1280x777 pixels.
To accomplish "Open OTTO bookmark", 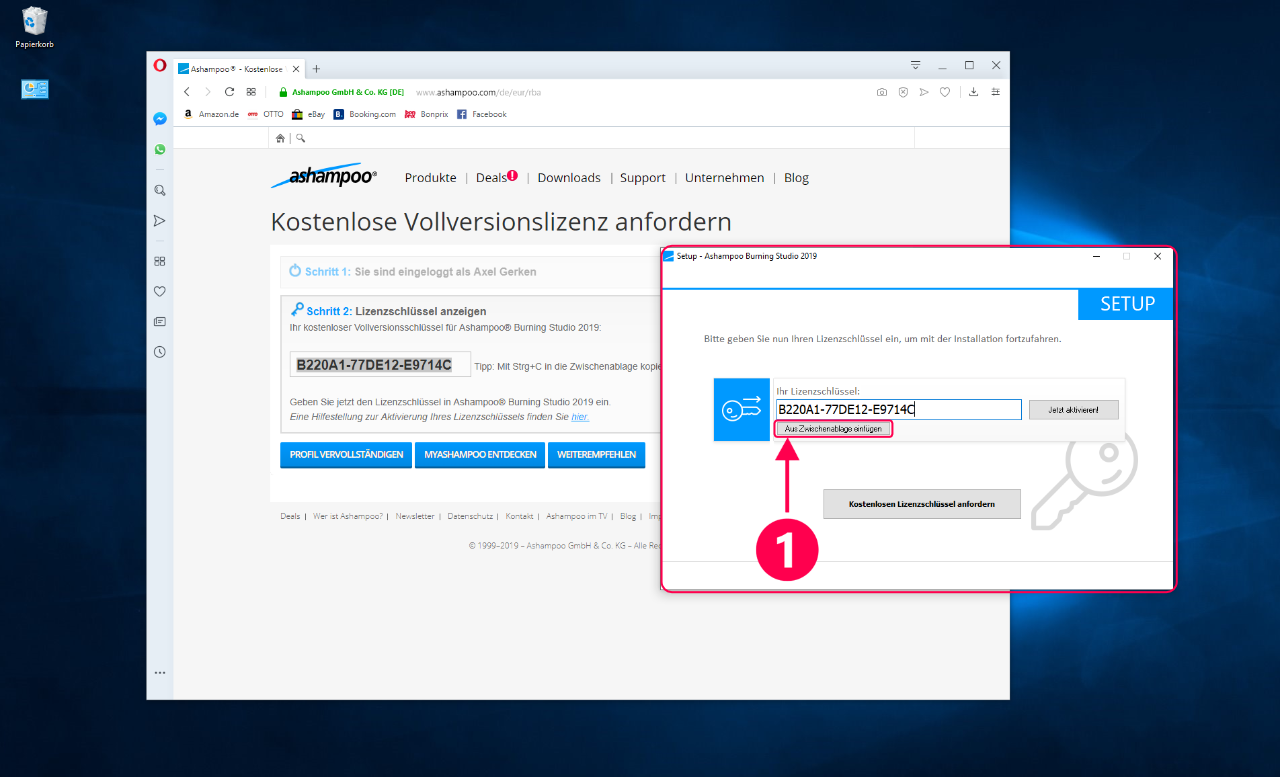I will 265,114.
